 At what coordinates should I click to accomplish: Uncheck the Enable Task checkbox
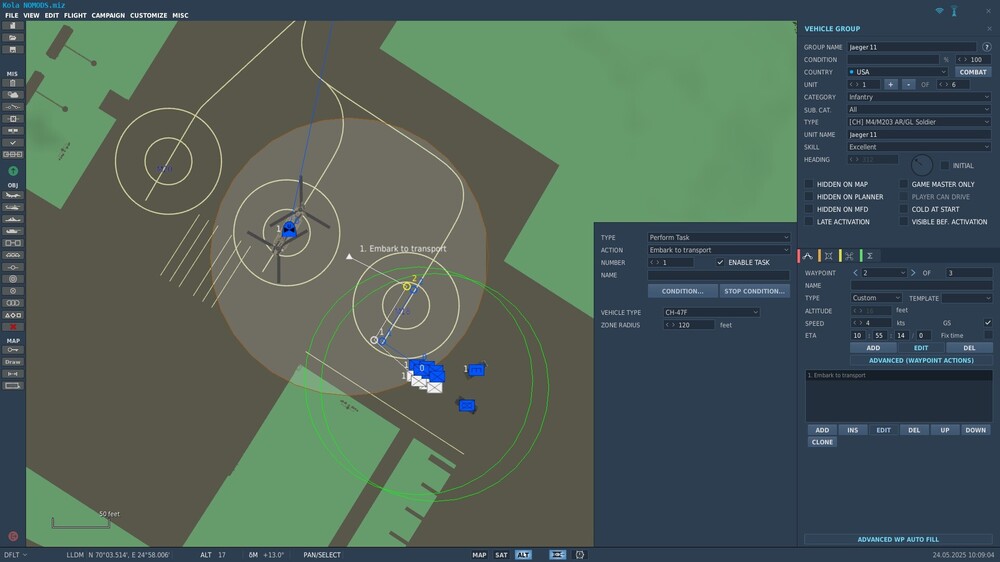pos(720,262)
